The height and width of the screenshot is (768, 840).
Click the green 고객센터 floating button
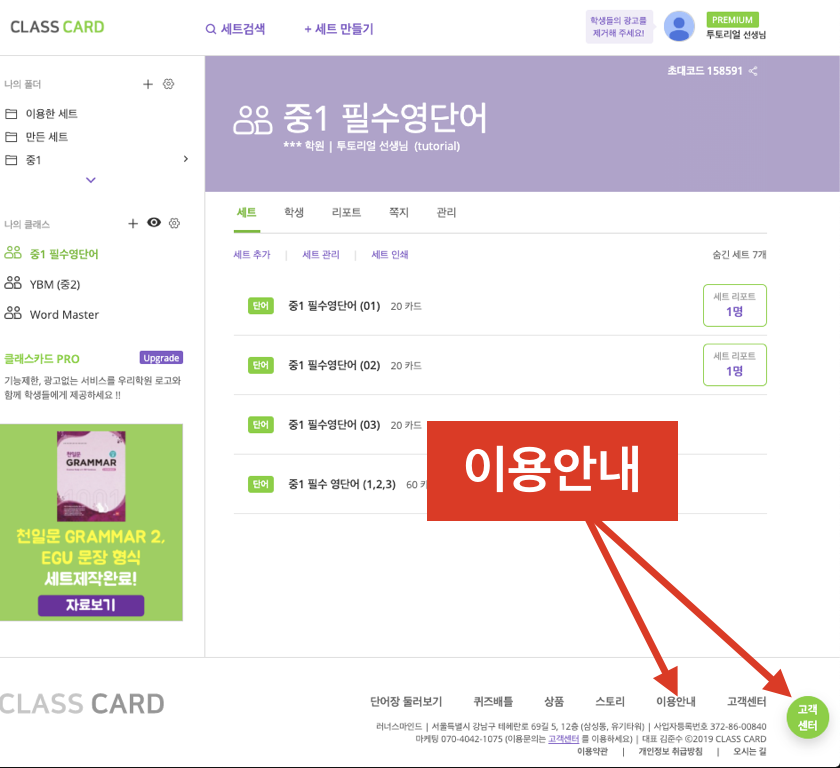807,717
